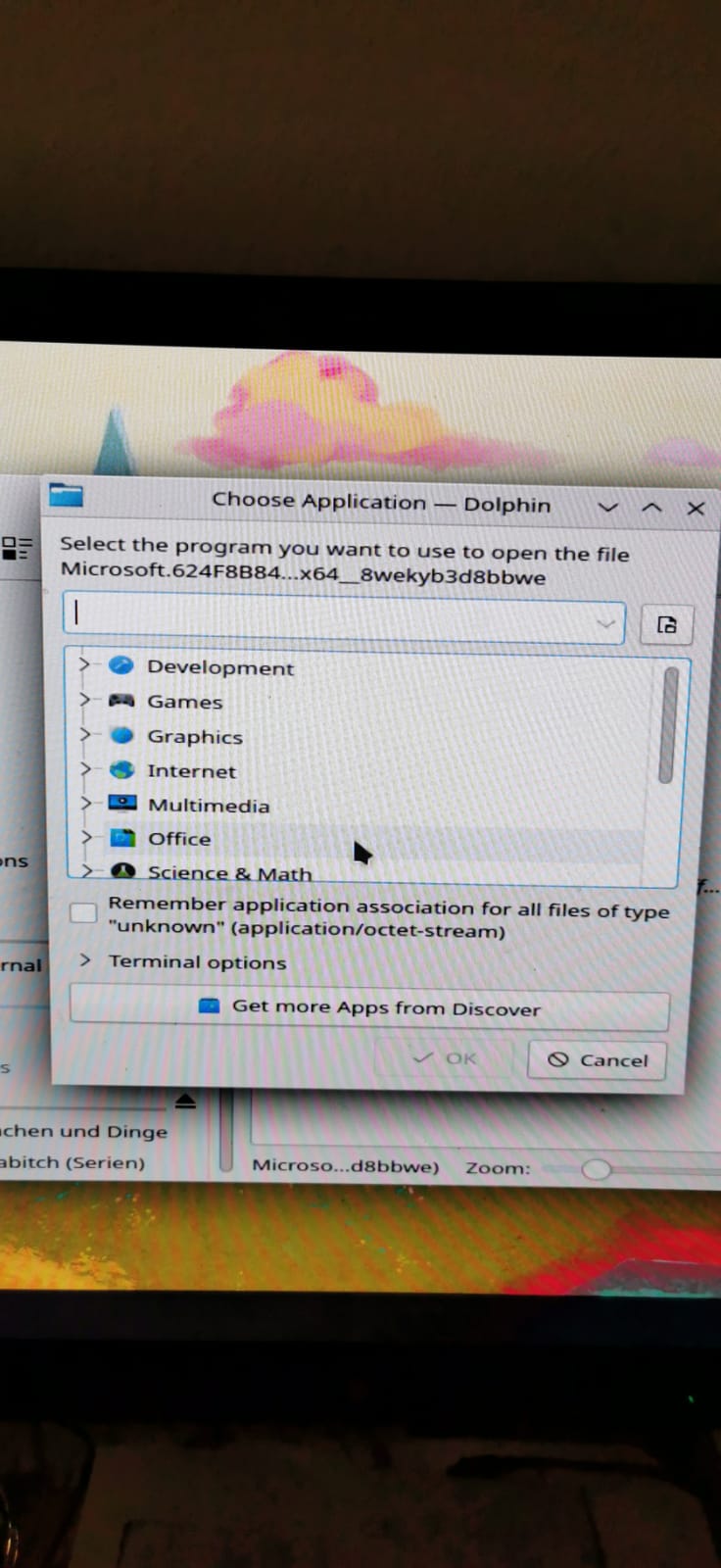Image resolution: width=721 pixels, height=1568 pixels.
Task: Click the Graphics category icon
Action: coord(121,735)
